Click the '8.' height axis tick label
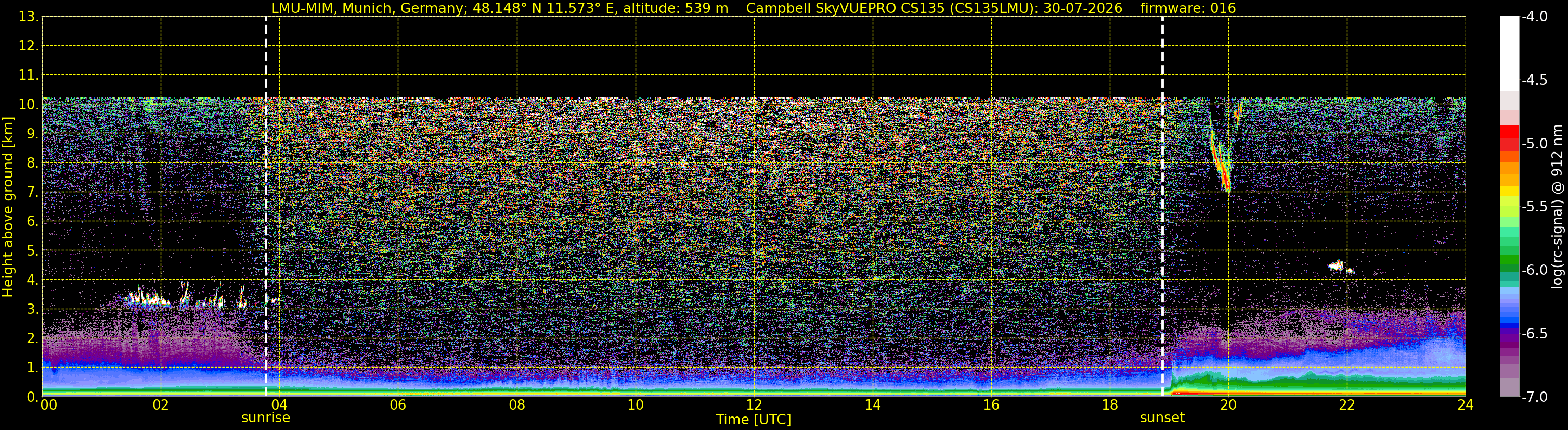This screenshot has width=1568, height=430. click(33, 163)
